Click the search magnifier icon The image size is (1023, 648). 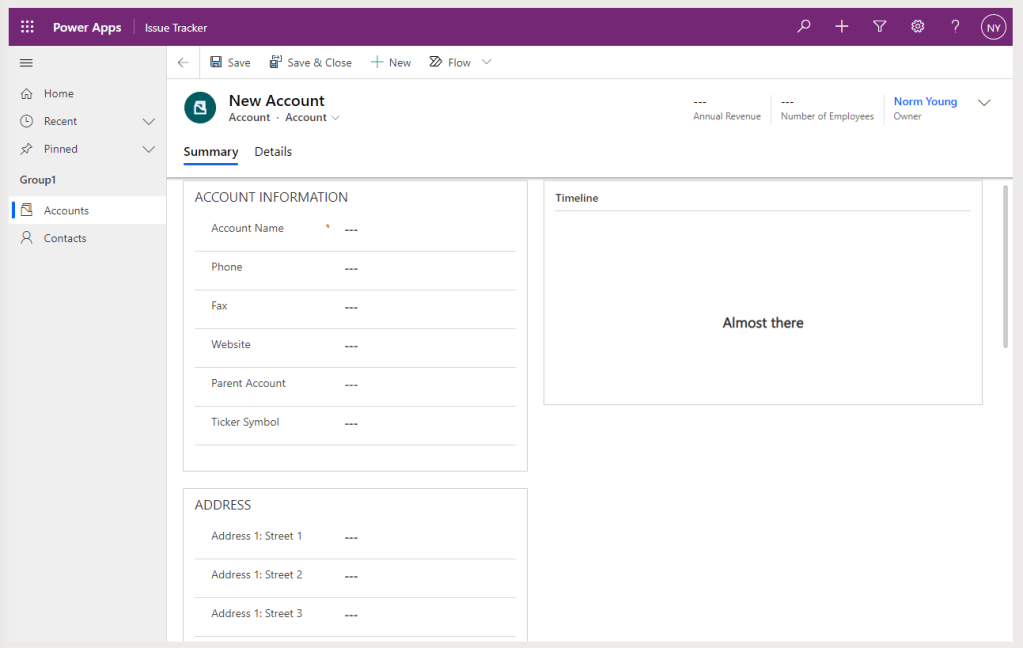tap(803, 27)
